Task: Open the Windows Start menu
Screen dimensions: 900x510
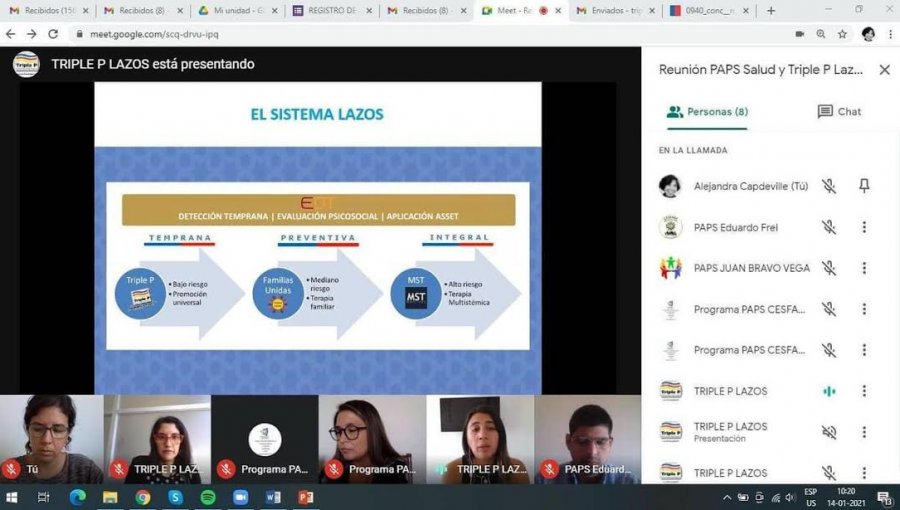Action: pos(11,497)
